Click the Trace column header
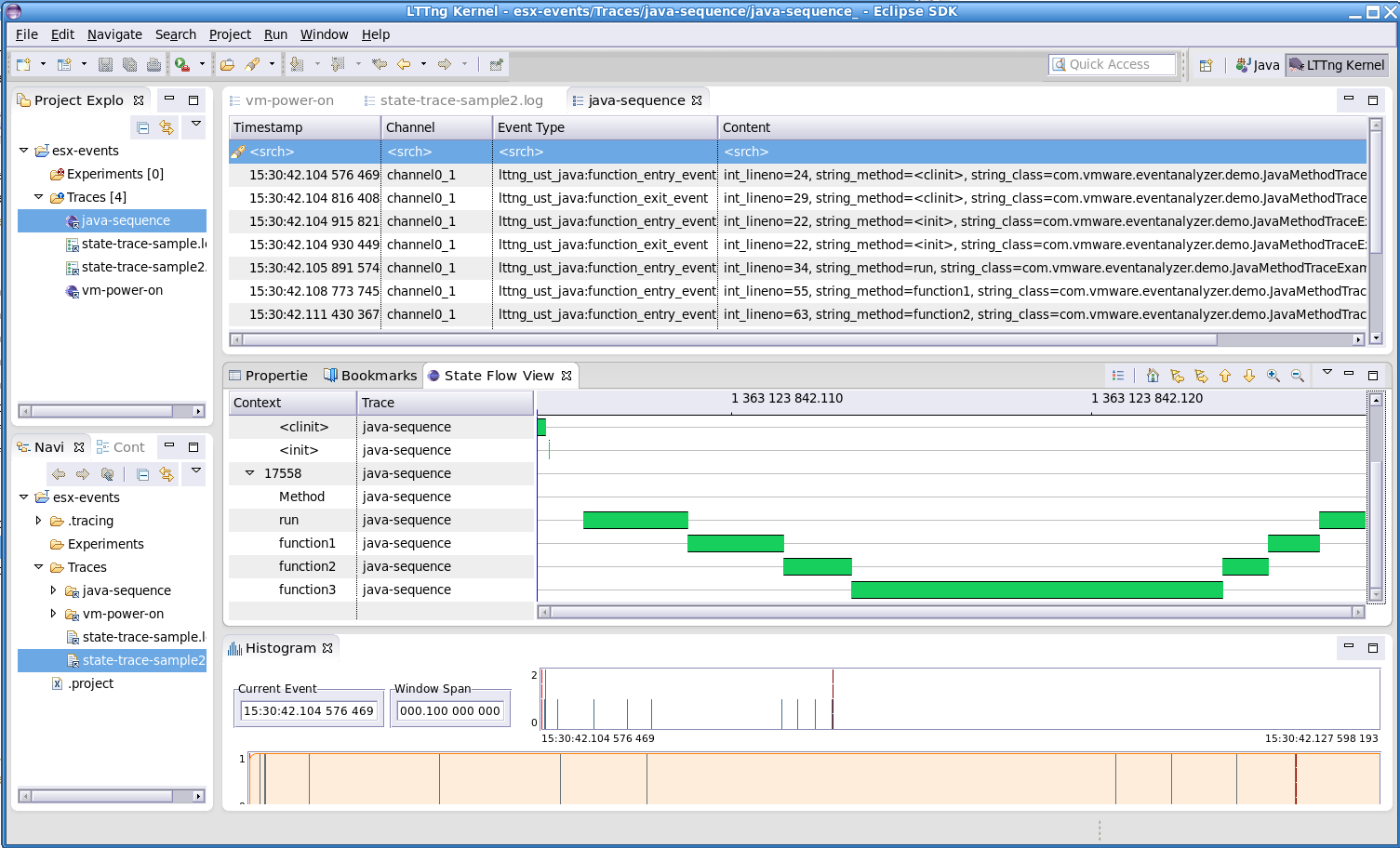The image size is (1400, 848). (x=446, y=403)
